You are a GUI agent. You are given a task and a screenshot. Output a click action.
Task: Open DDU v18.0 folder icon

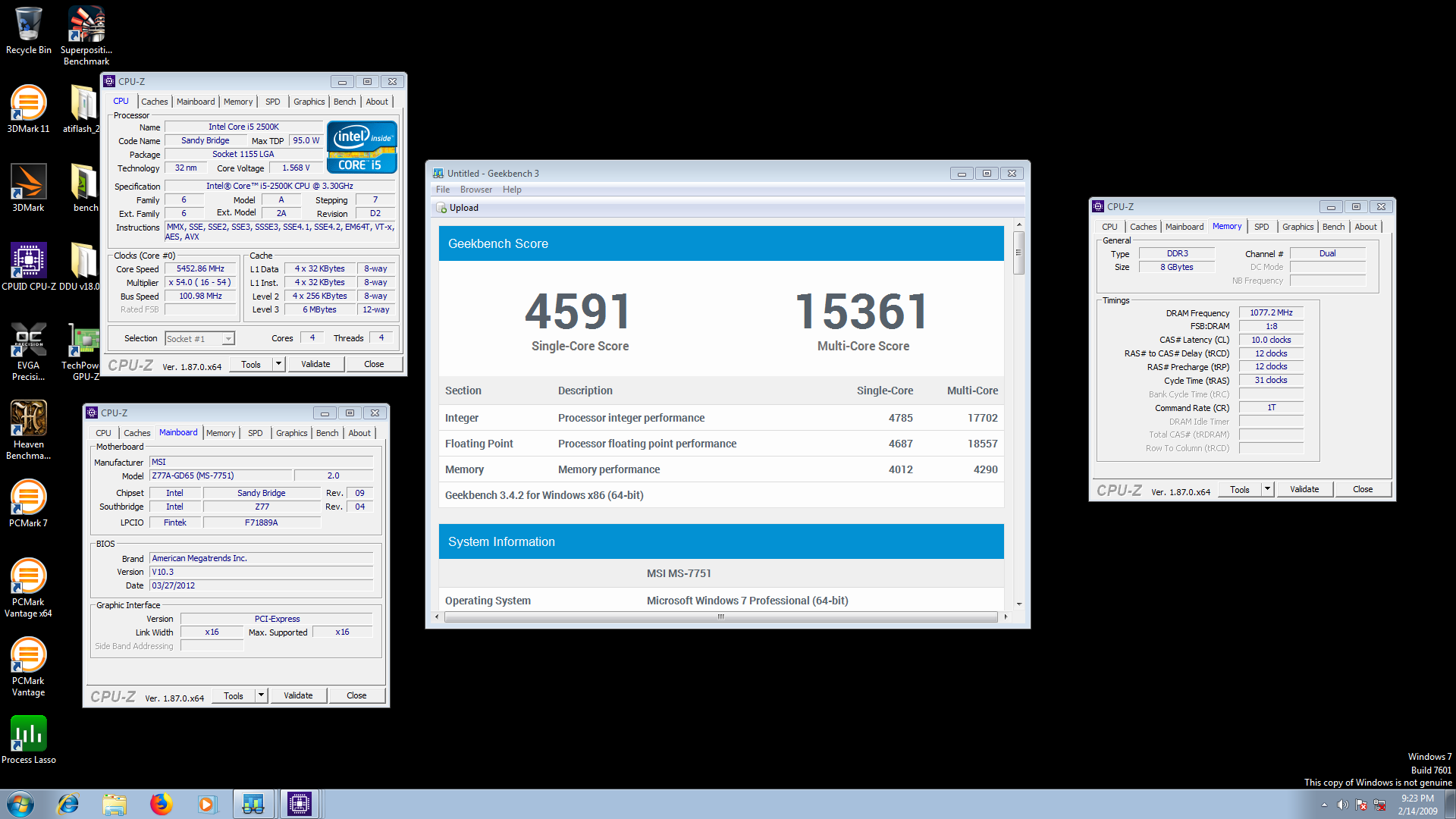80,268
